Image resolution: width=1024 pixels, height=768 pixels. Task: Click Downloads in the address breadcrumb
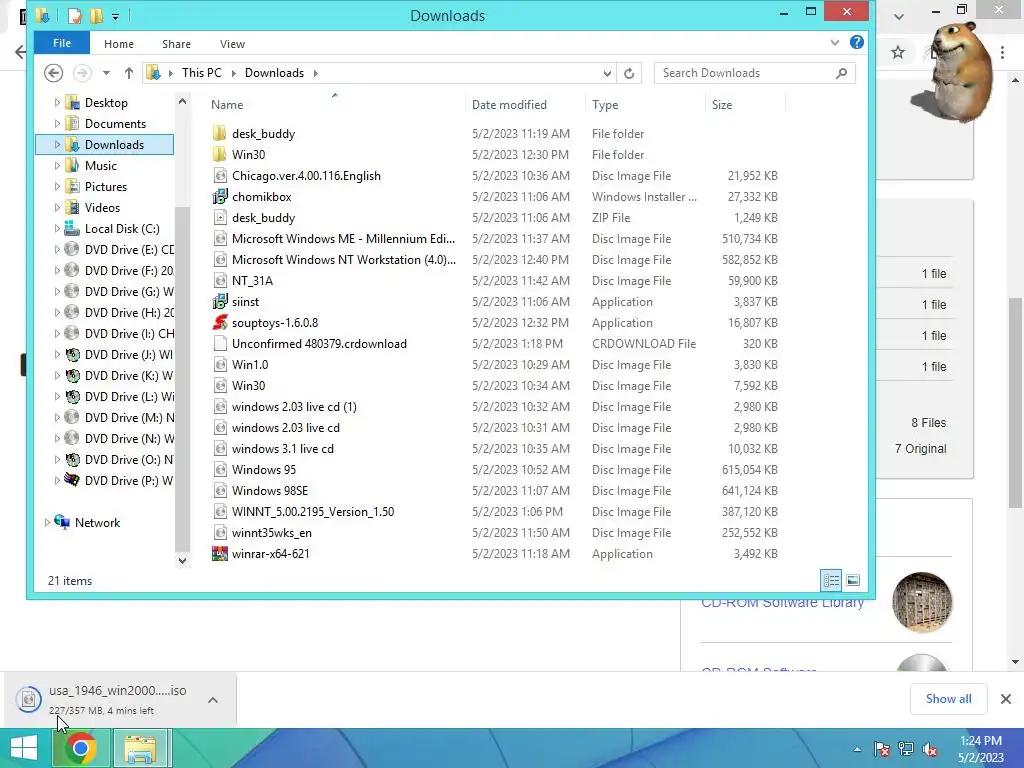click(274, 73)
